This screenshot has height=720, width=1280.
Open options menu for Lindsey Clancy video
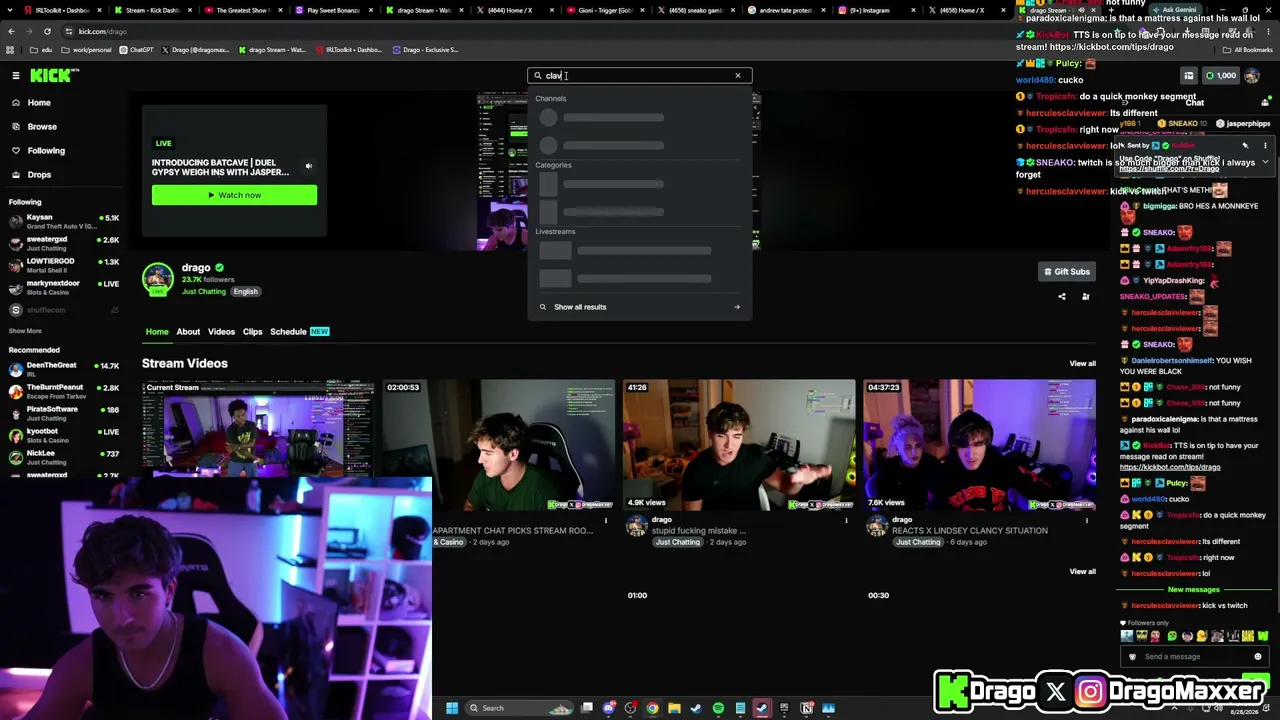[1087, 520]
